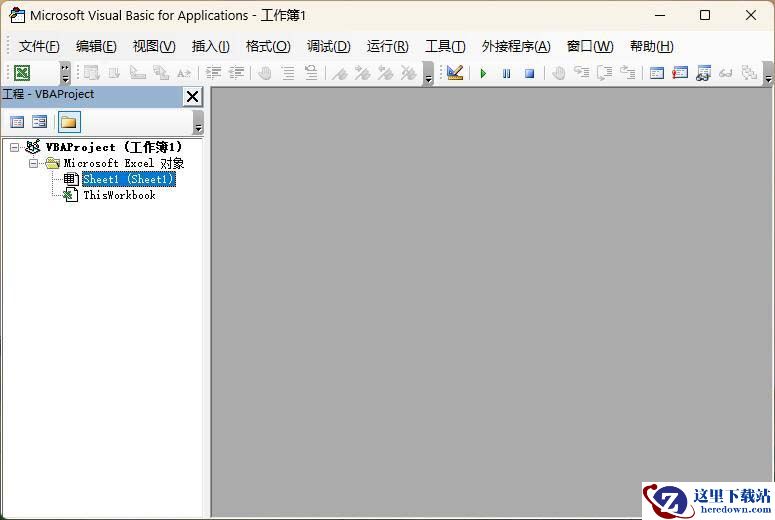
Task: Open the 插入(I) menu
Action: [x=211, y=46]
